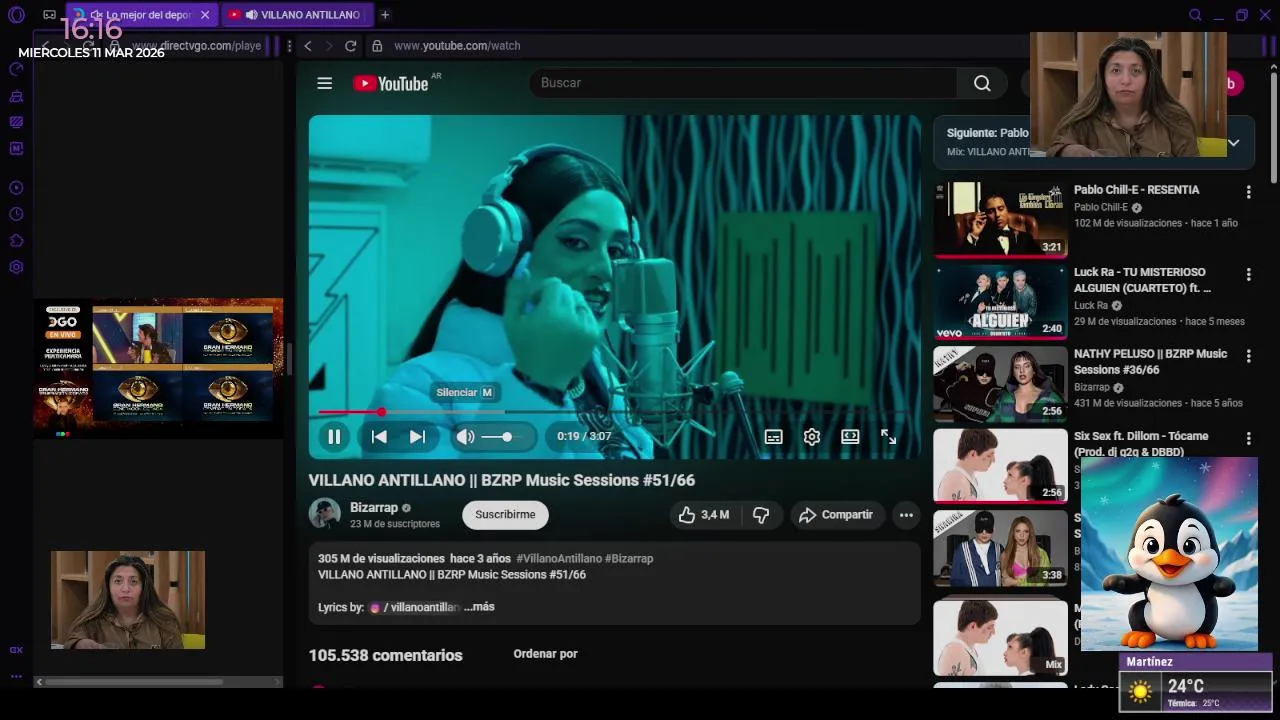
Task: Mute audio icon on VILLANO ANTILLANO tab
Action: pos(251,15)
